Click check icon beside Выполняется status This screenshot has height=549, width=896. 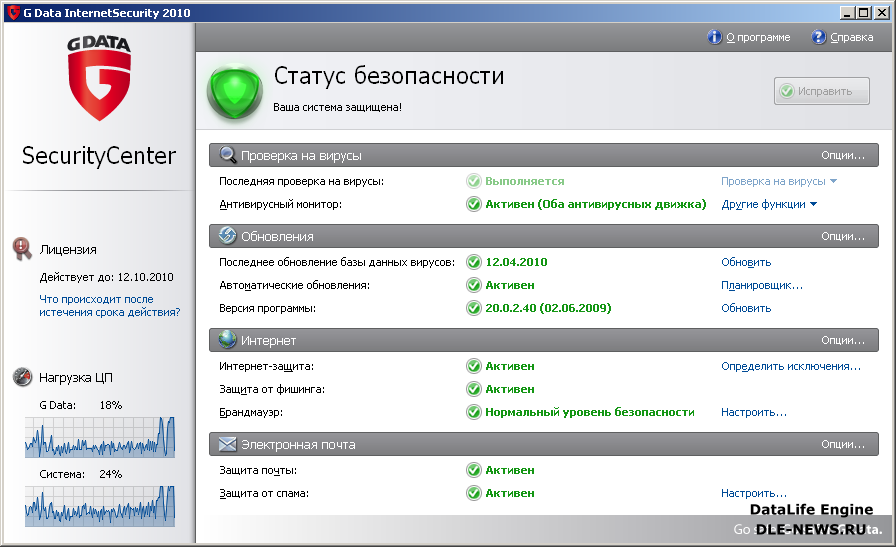474,181
